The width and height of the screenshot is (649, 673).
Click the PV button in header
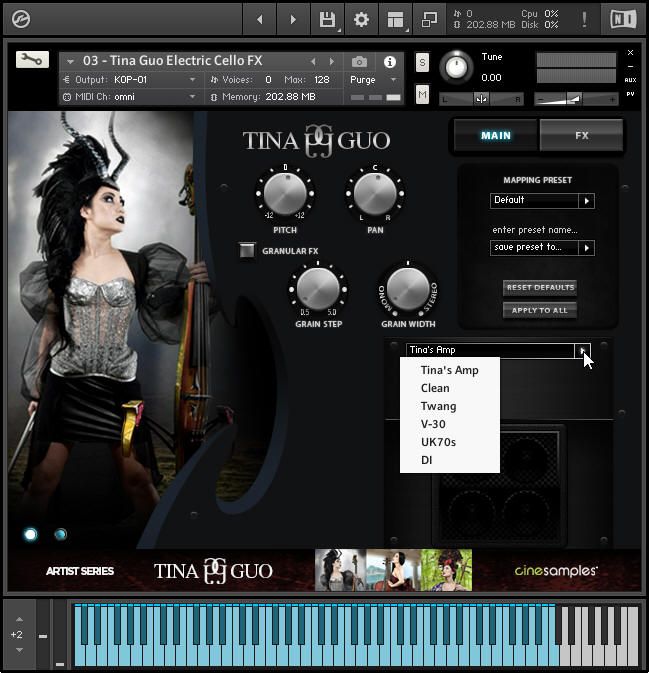tap(630, 94)
